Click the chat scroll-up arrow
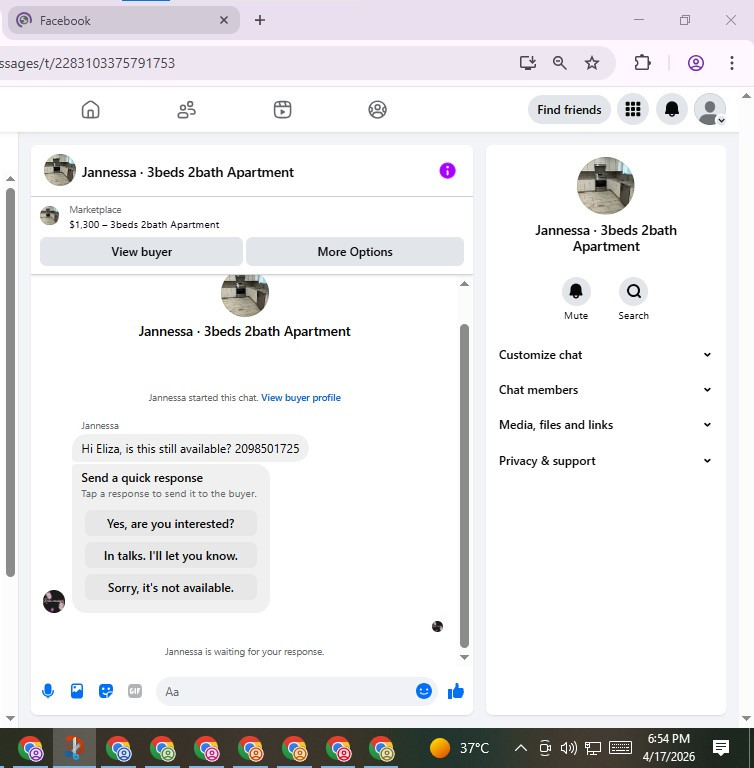Image resolution: width=754 pixels, height=768 pixels. point(464,284)
